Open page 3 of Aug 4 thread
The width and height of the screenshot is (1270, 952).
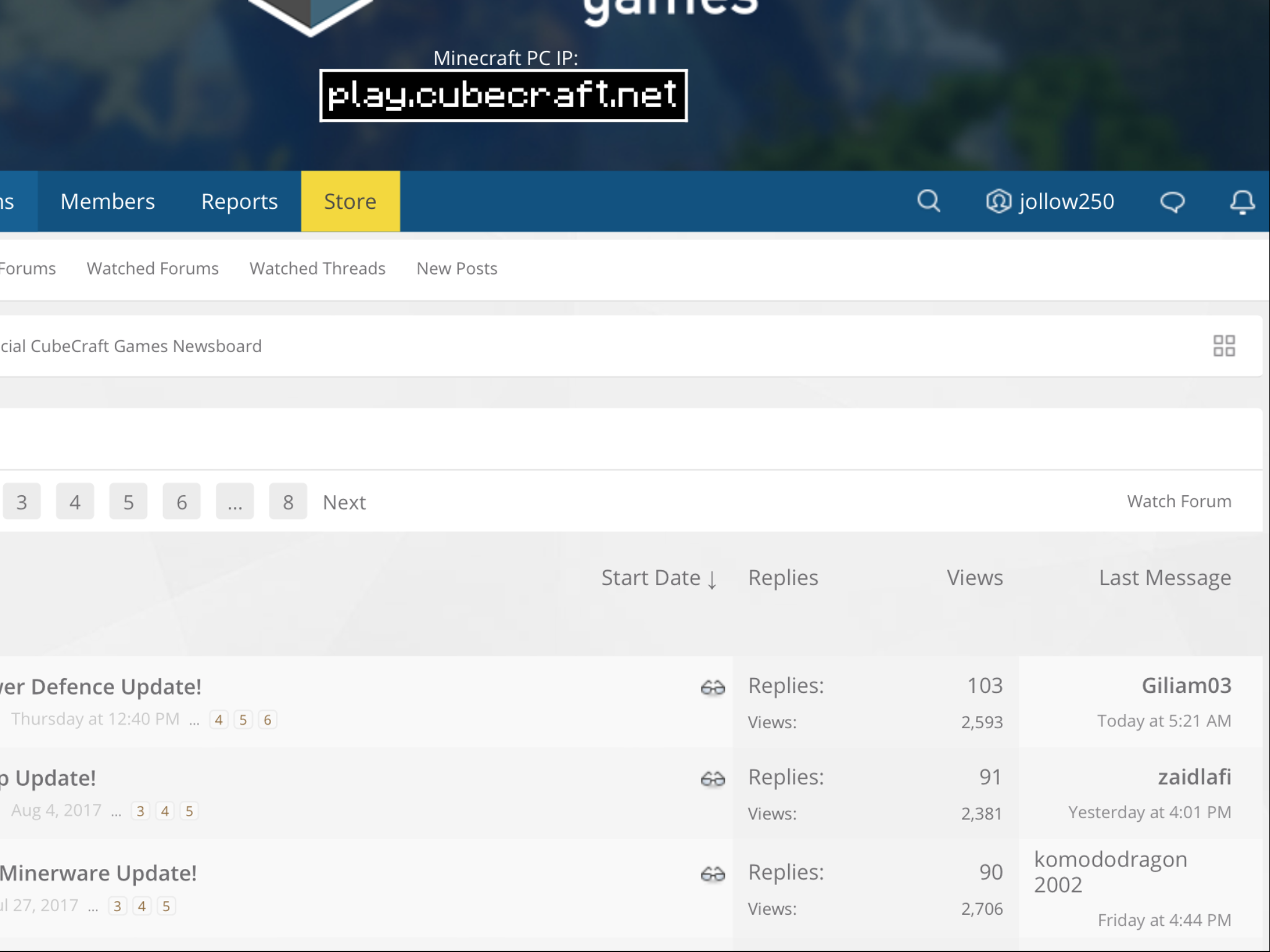point(141,811)
